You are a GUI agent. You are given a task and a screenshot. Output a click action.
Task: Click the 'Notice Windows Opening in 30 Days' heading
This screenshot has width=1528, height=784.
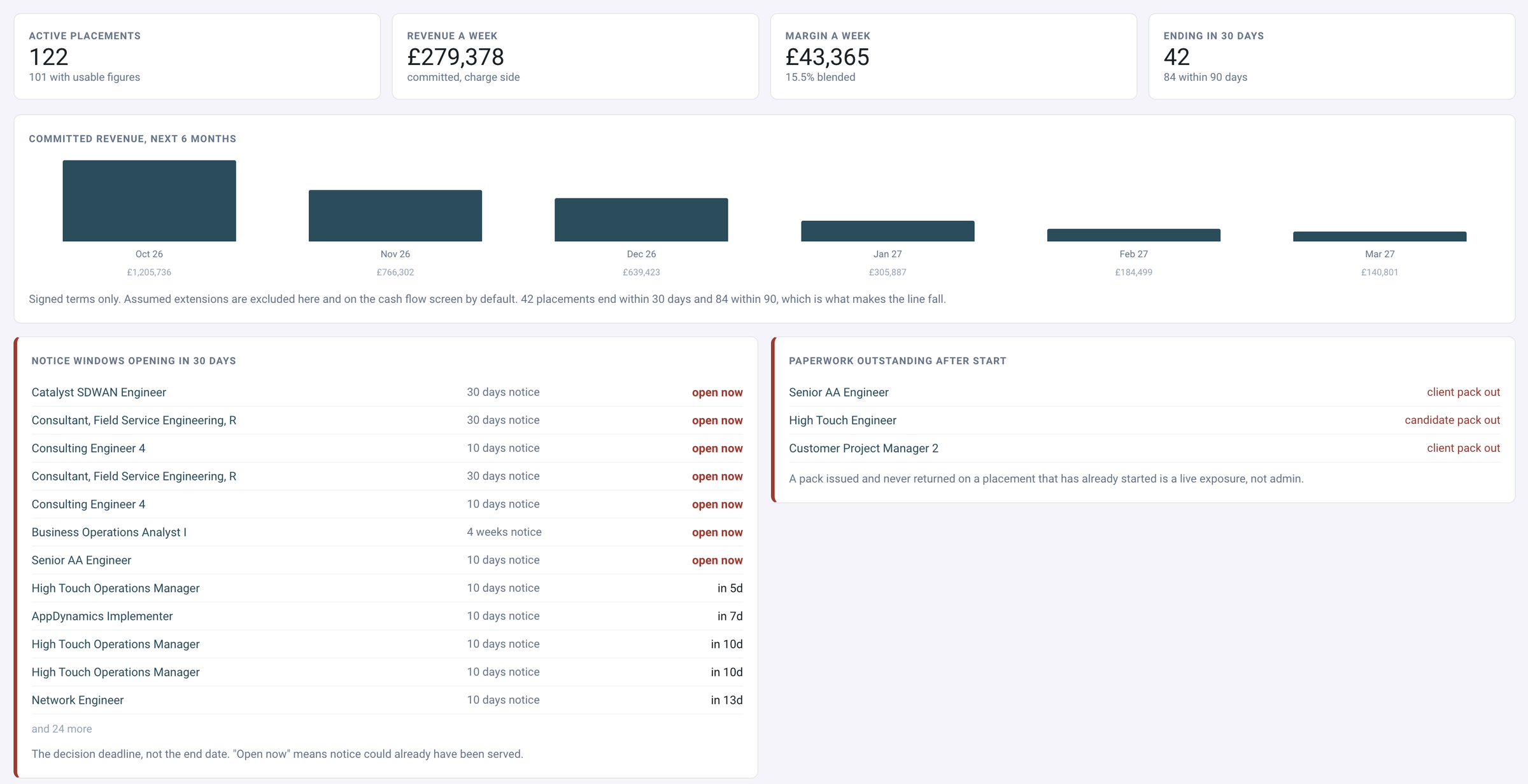[134, 361]
